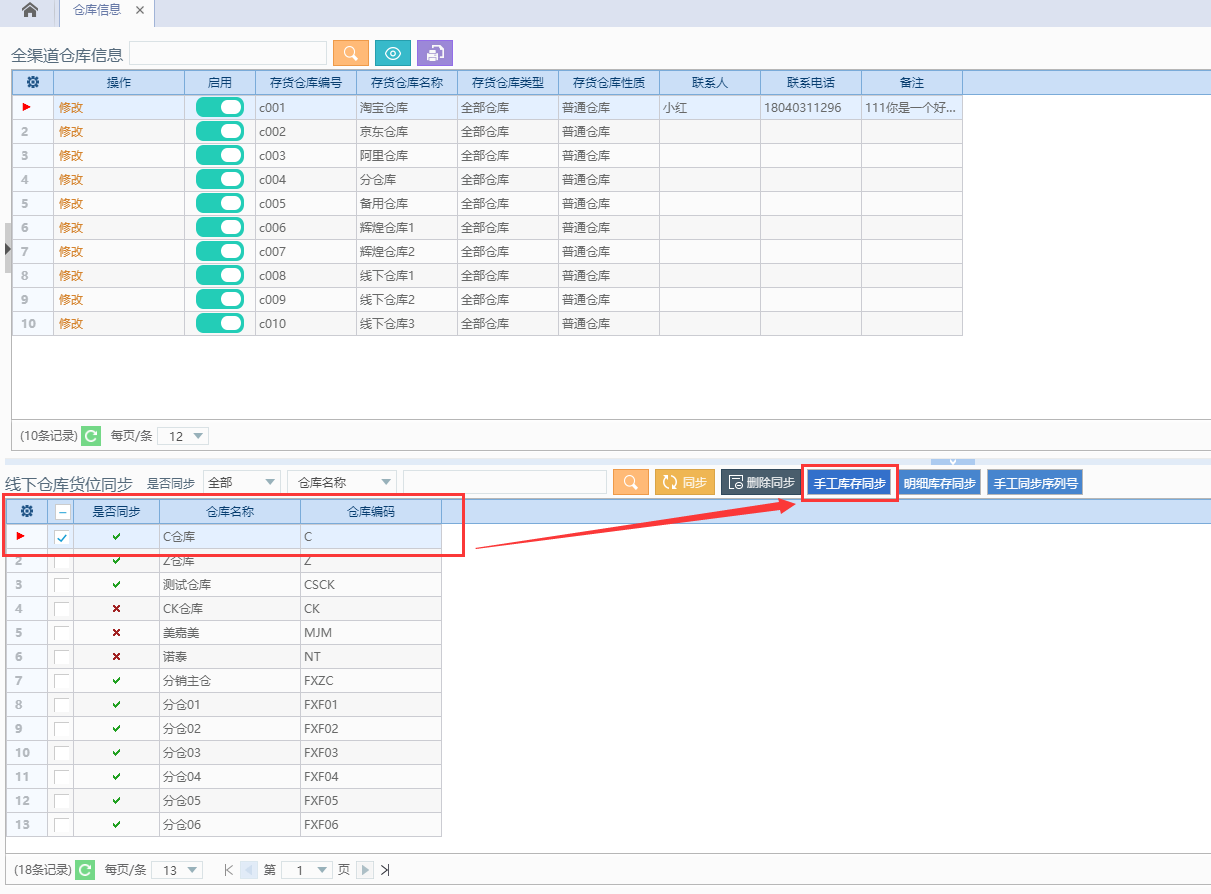Sort by 存货仓库名称 column header
The image size is (1211, 894).
(407, 82)
